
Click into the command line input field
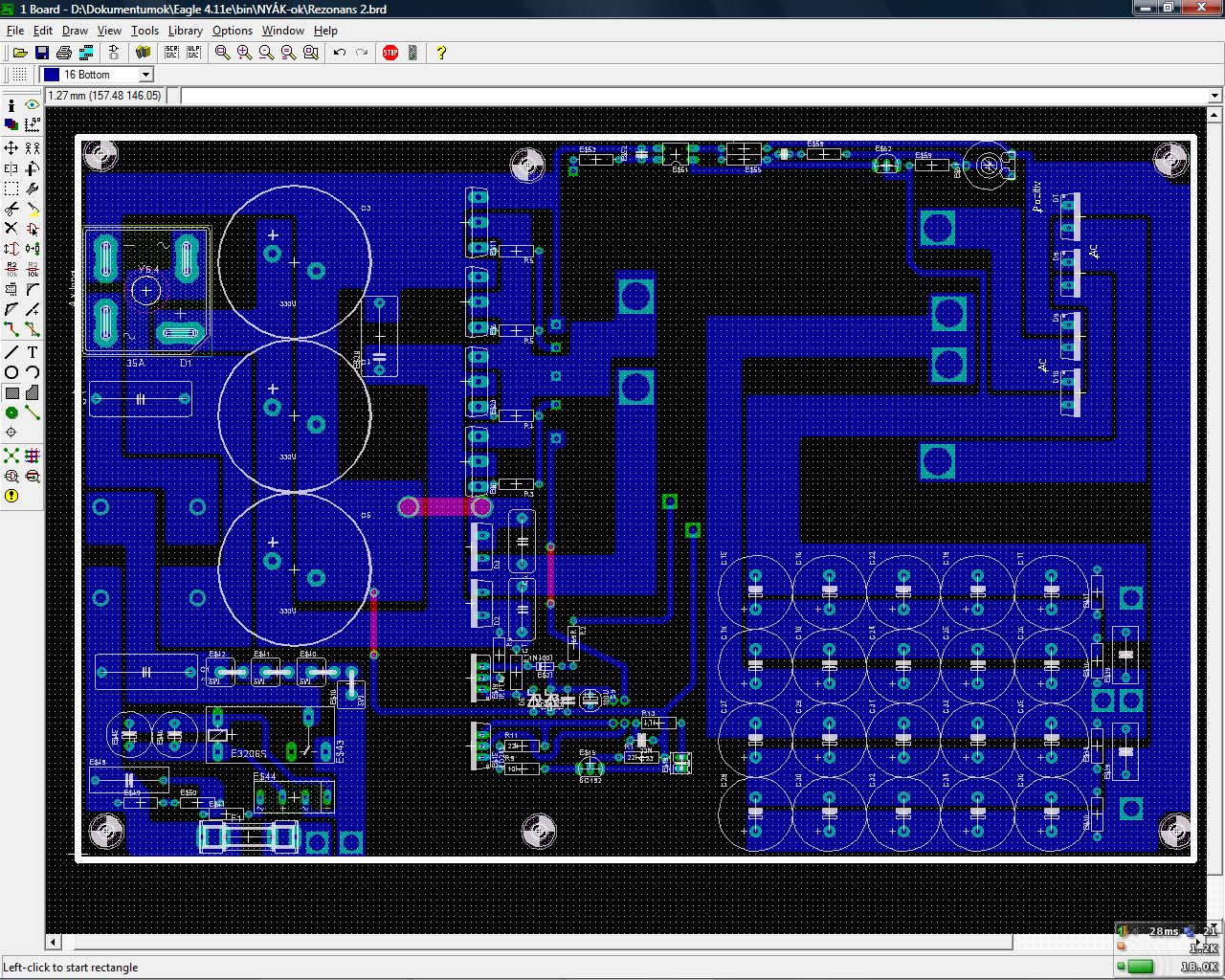tap(694, 96)
